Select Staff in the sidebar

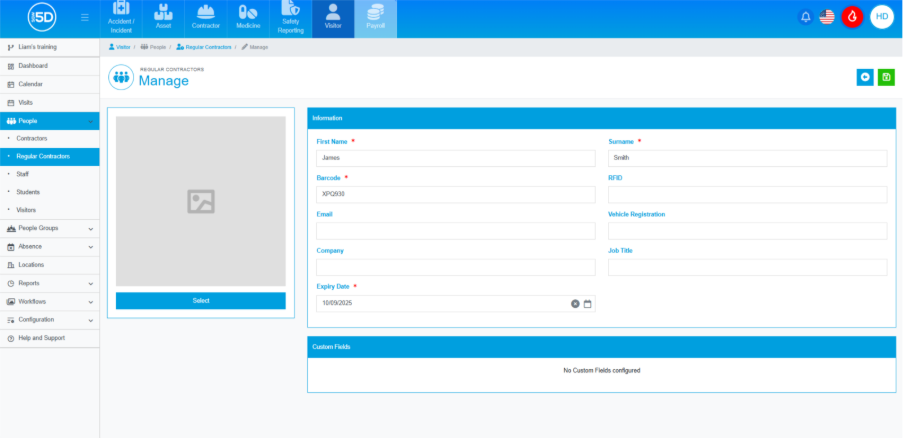(23, 174)
